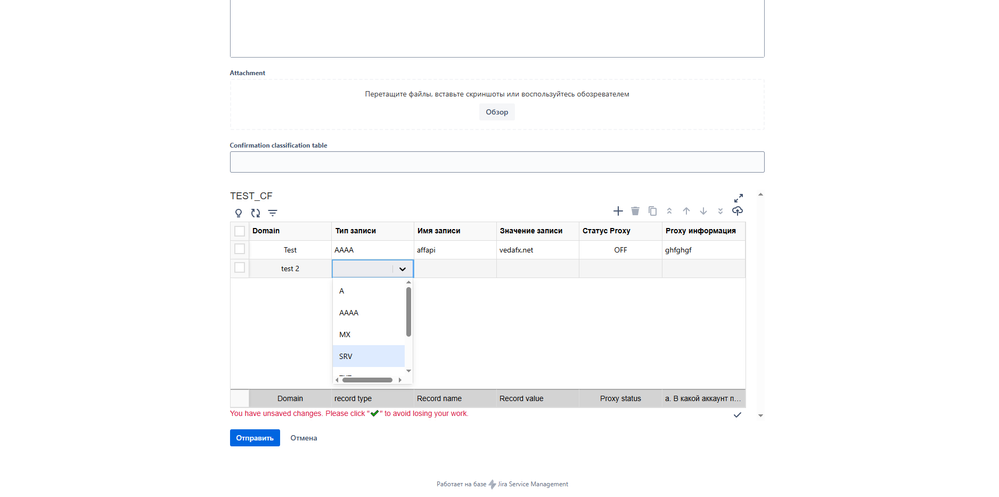
Task: Click the Значение записи column header
Action: 538,231
